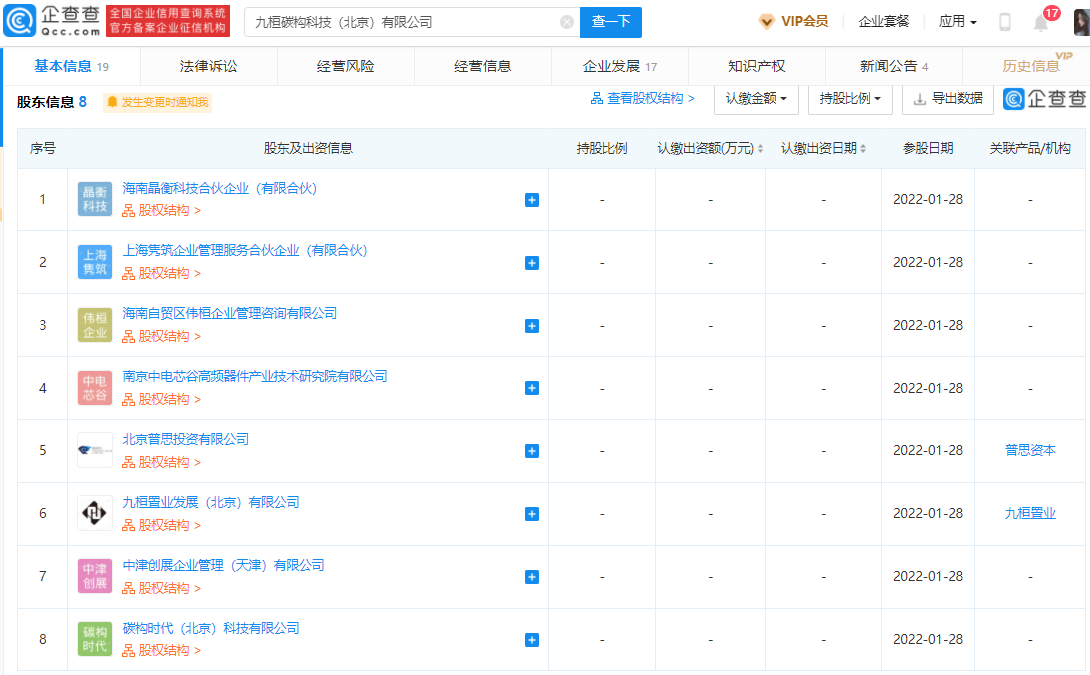Expand row 2 上海隽筑 plus icon
This screenshot has width=1090, height=675.
click(532, 263)
